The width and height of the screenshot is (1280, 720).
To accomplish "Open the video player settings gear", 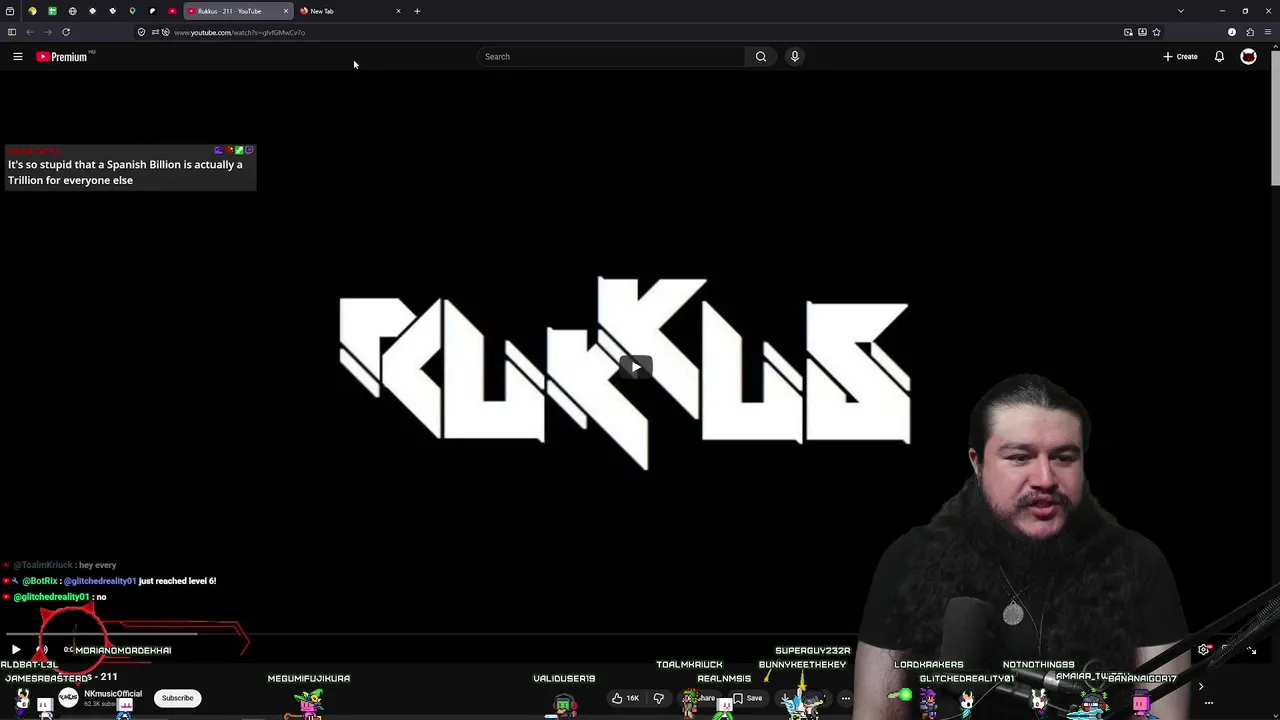I will coord(1203,650).
